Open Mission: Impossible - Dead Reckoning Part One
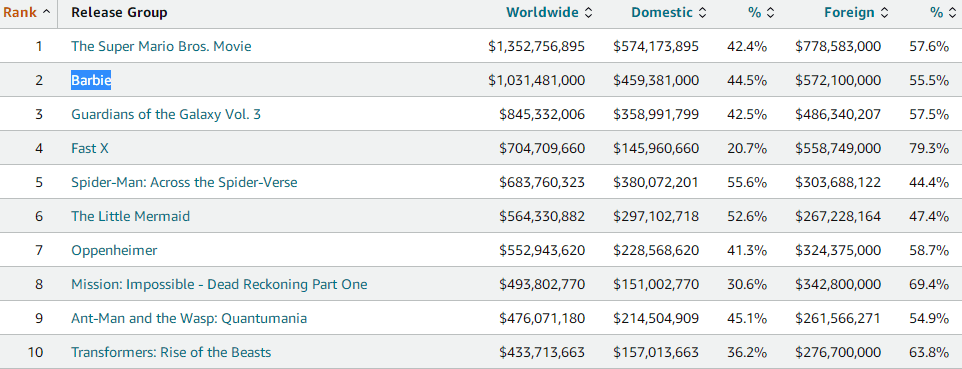The width and height of the screenshot is (962, 369). (x=219, y=284)
